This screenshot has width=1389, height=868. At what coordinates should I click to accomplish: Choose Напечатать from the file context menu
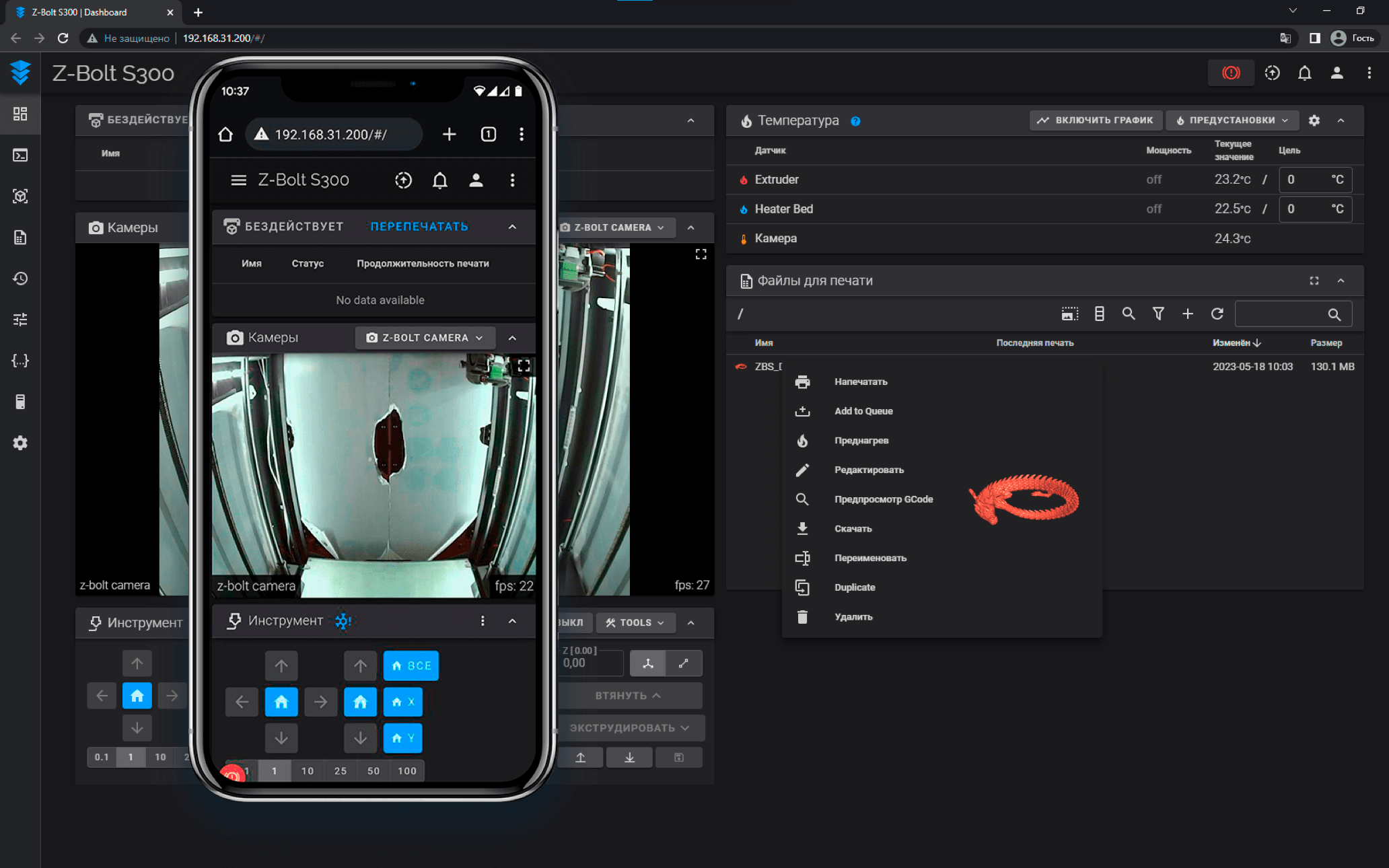pos(941,382)
